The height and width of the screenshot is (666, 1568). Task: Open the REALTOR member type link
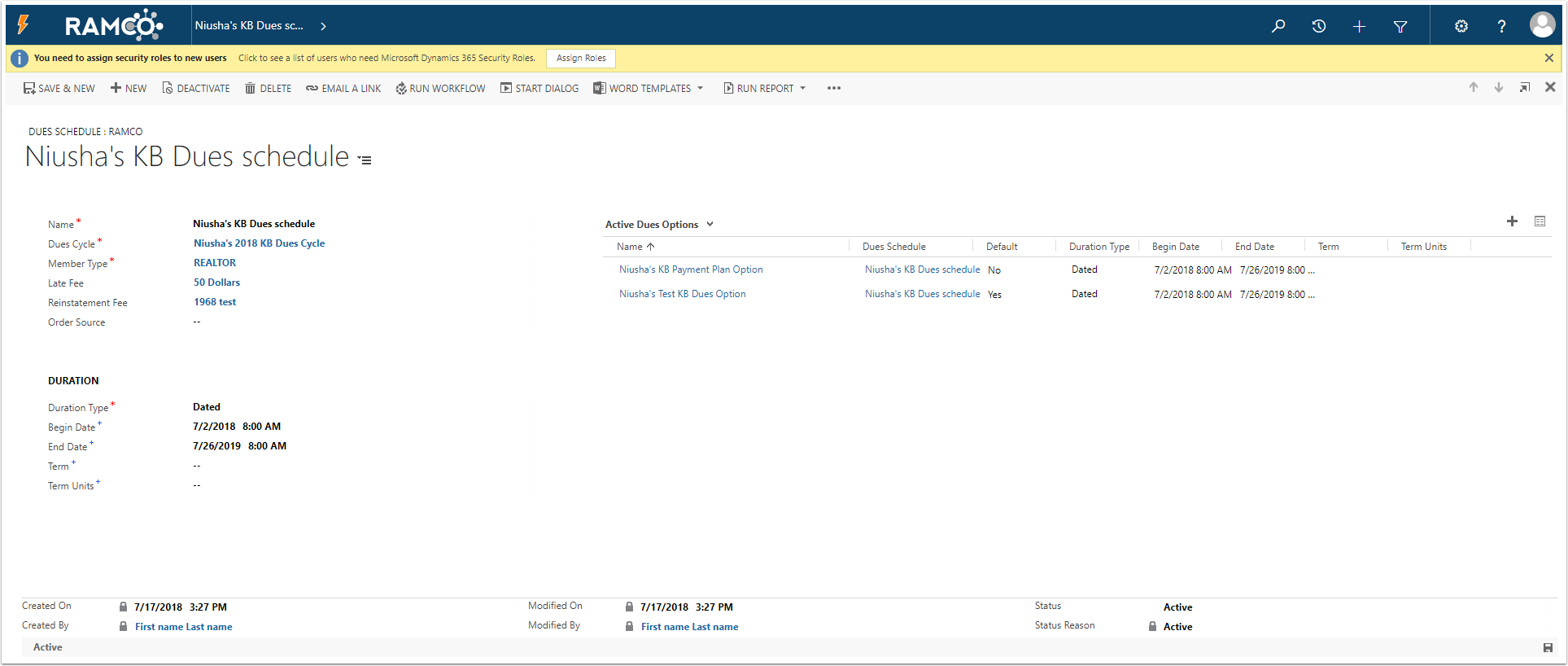click(215, 263)
